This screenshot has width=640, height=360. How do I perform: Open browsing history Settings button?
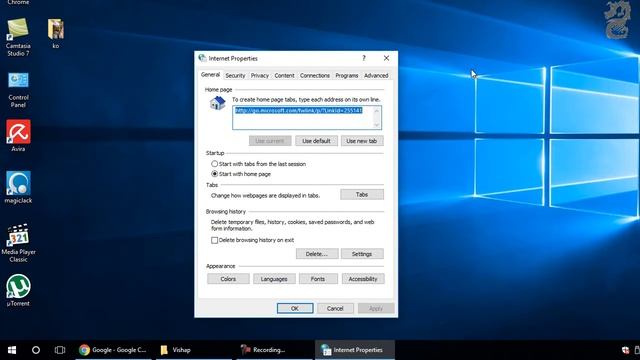click(362, 254)
